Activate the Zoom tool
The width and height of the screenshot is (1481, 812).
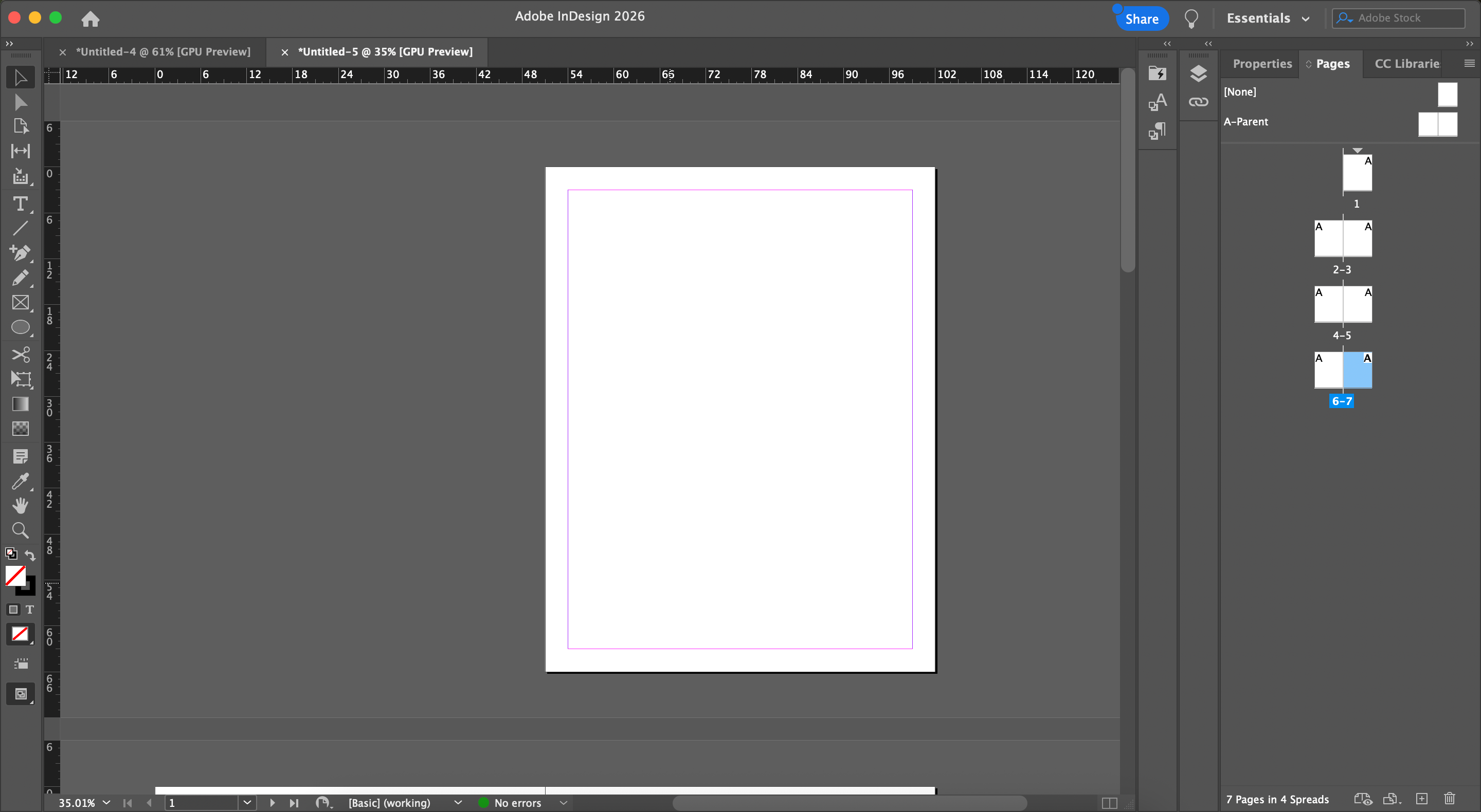tap(20, 530)
